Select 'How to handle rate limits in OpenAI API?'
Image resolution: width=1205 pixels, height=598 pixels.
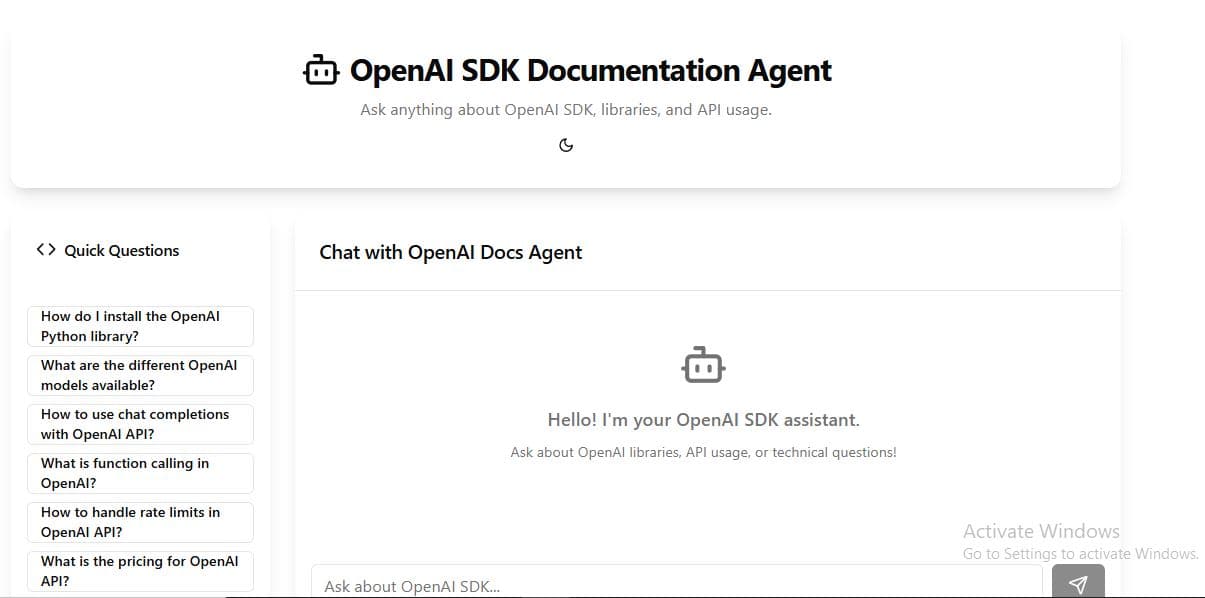[x=140, y=522]
